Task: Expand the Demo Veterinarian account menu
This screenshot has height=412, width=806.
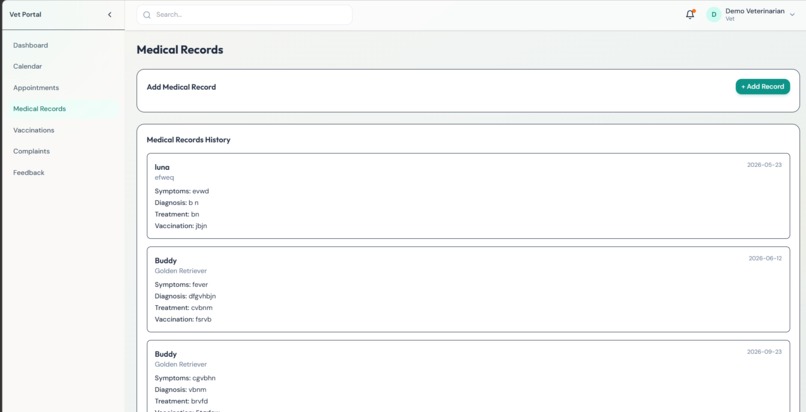Action: point(792,15)
